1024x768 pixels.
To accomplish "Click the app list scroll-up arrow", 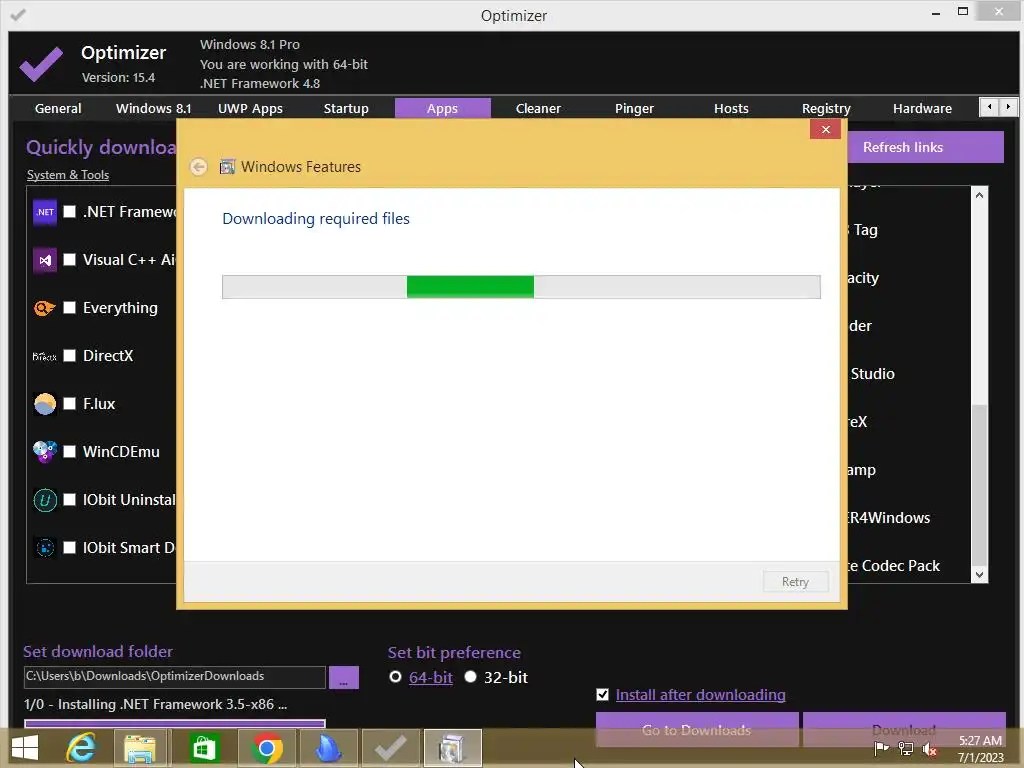I will click(979, 195).
